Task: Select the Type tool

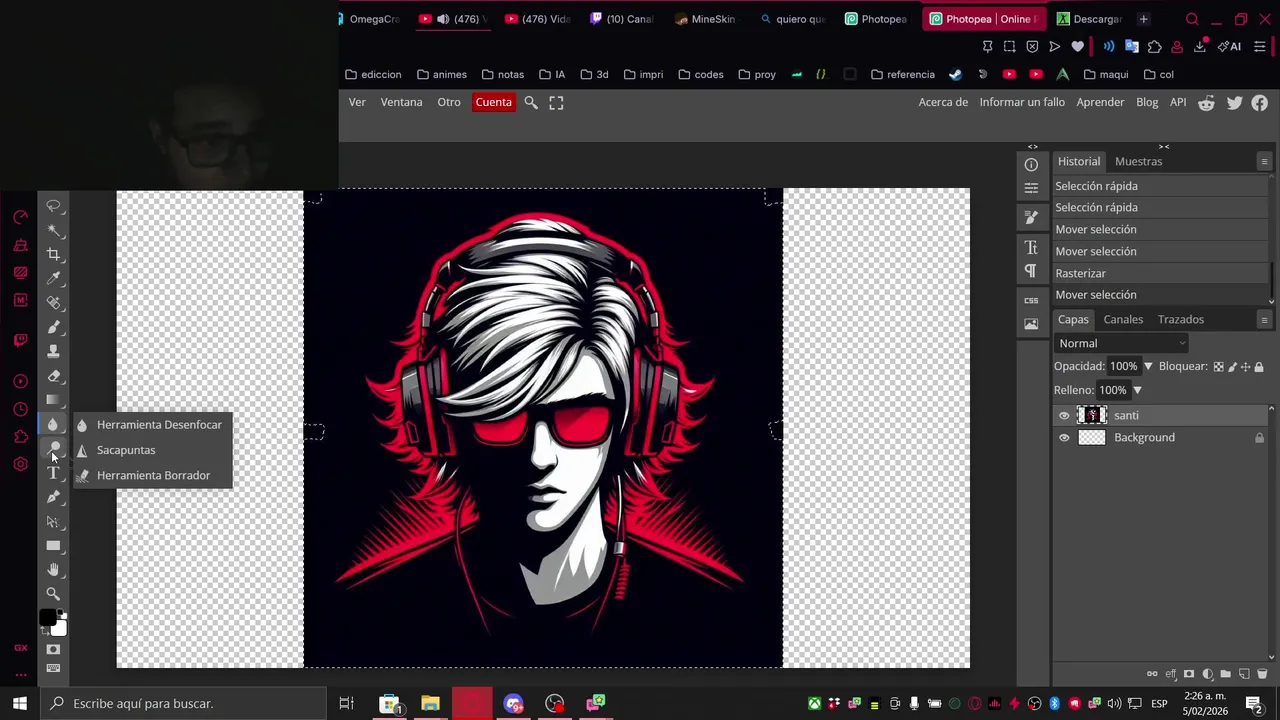Action: pos(53,473)
